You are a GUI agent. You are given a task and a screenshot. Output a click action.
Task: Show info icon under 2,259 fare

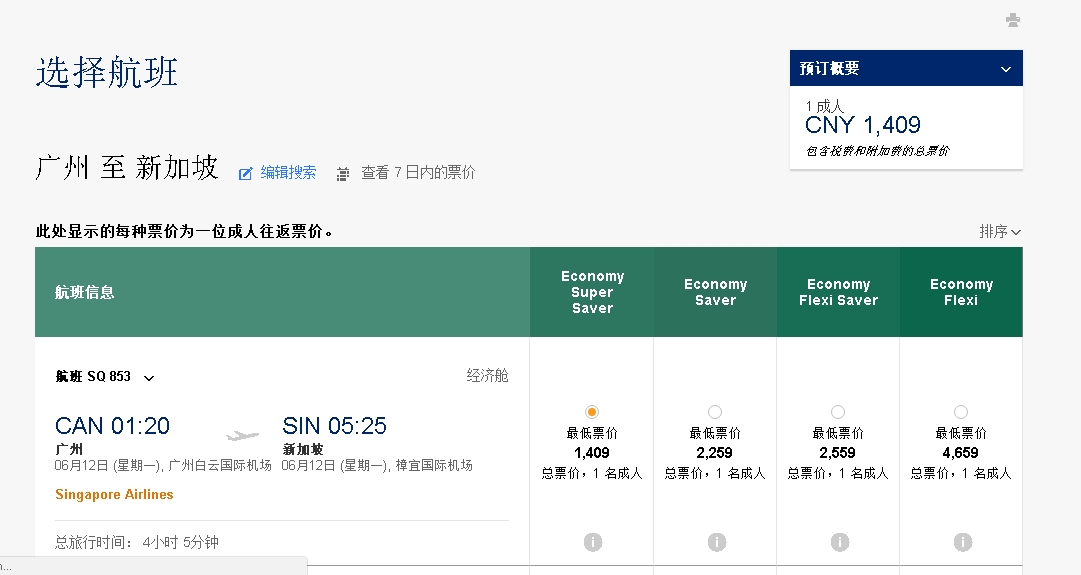point(717,542)
